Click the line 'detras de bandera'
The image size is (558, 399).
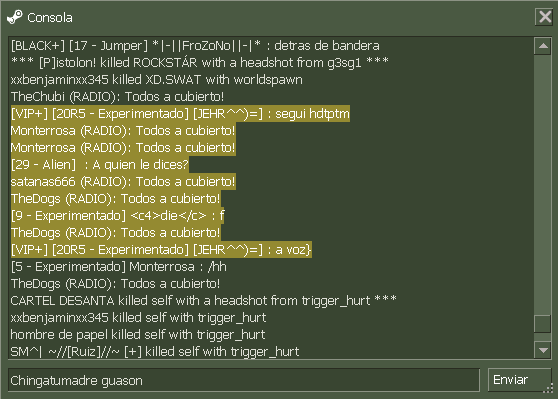[195, 46]
